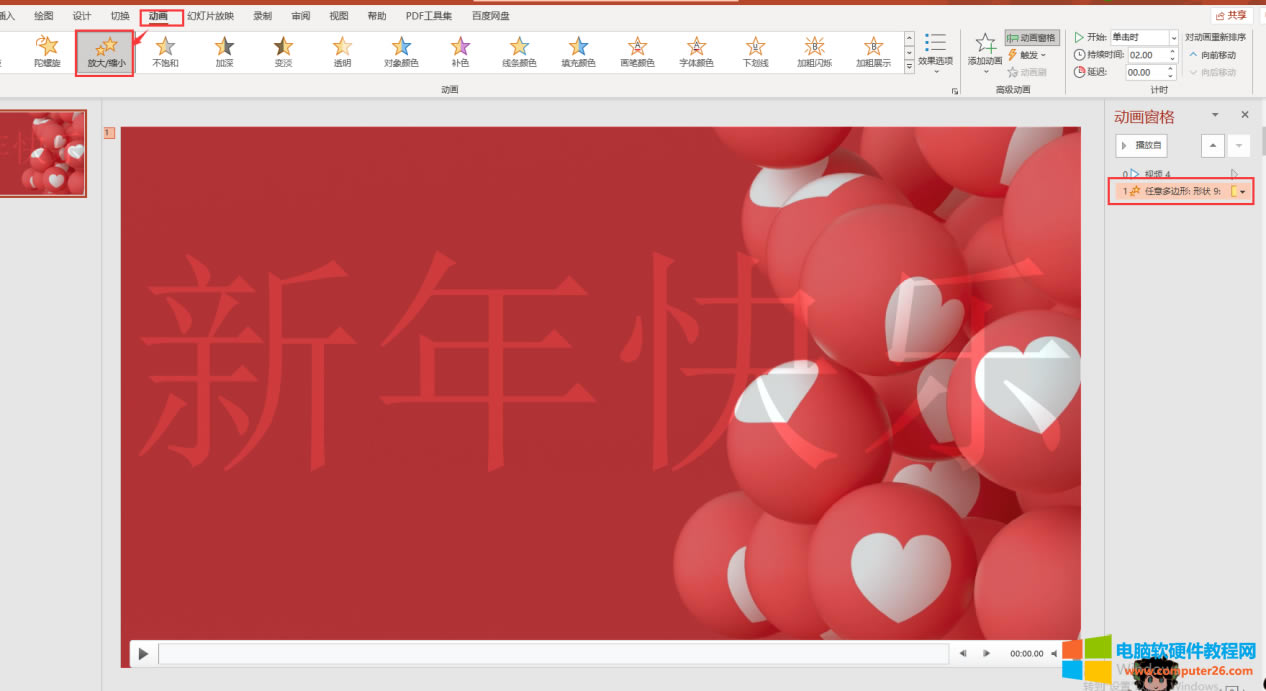Click 向前移动 to reorder animation earlier
Screen dimensions: 1266x691
pyautogui.click(x=1221, y=55)
